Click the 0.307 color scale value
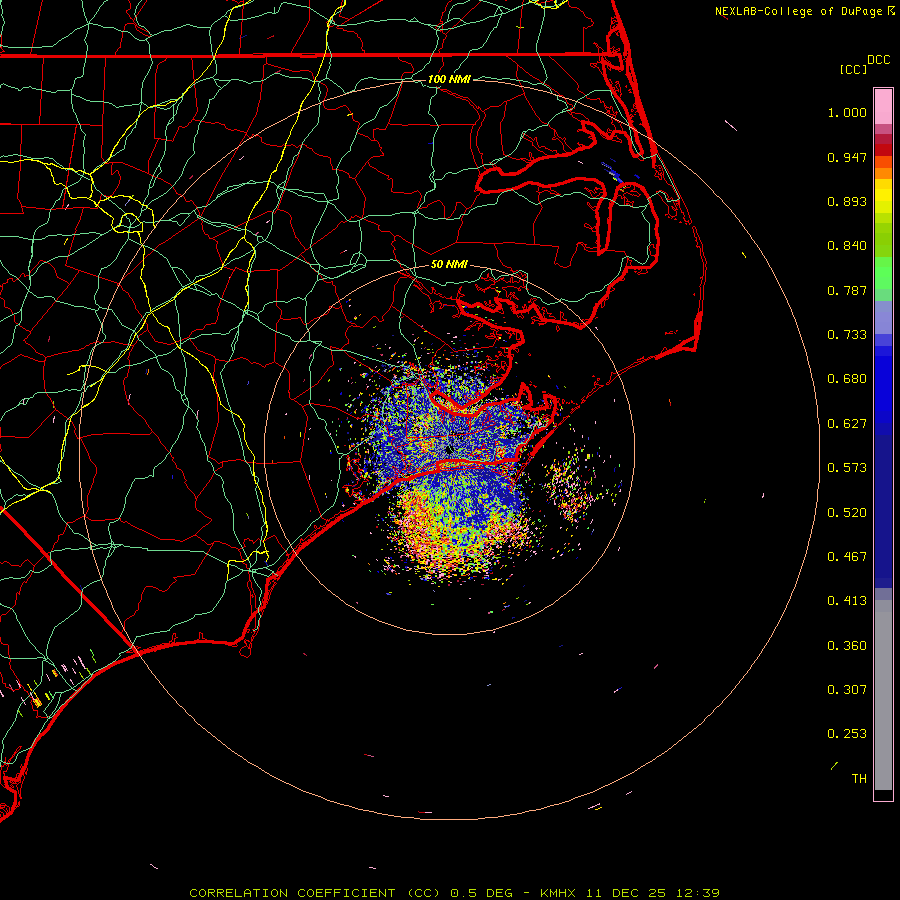Image resolution: width=900 pixels, height=900 pixels. 847,690
